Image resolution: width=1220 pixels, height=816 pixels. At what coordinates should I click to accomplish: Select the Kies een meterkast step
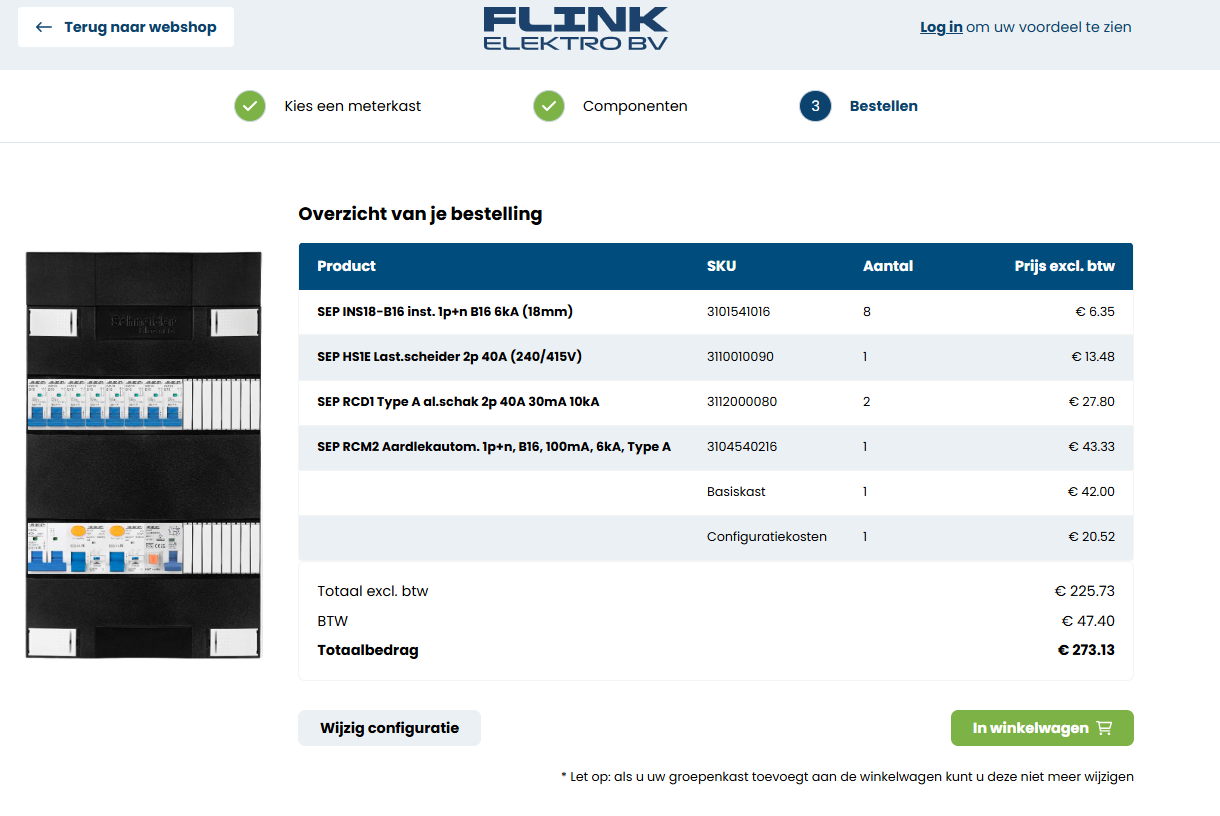(x=352, y=106)
